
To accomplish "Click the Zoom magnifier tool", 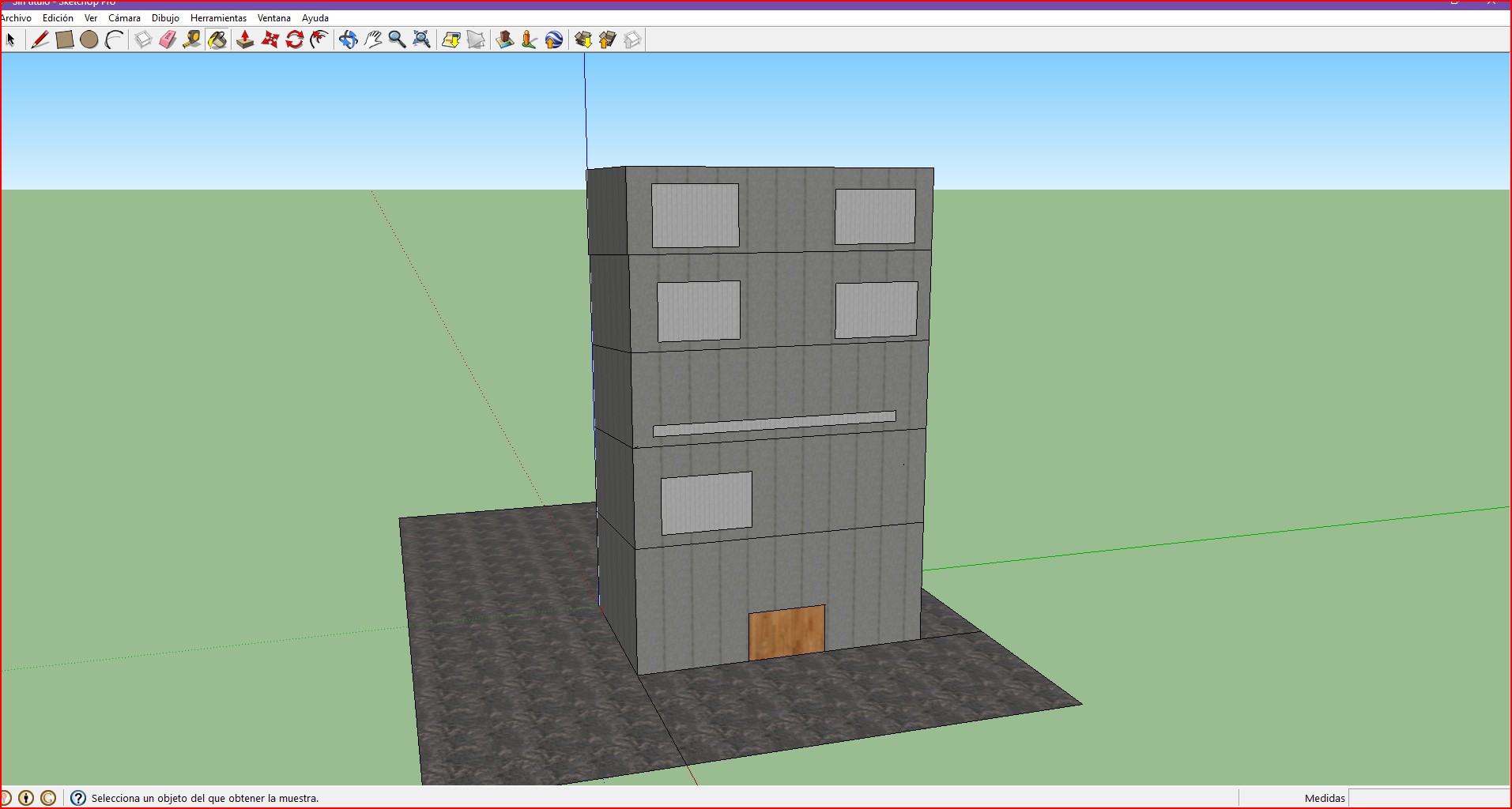I will (397, 40).
